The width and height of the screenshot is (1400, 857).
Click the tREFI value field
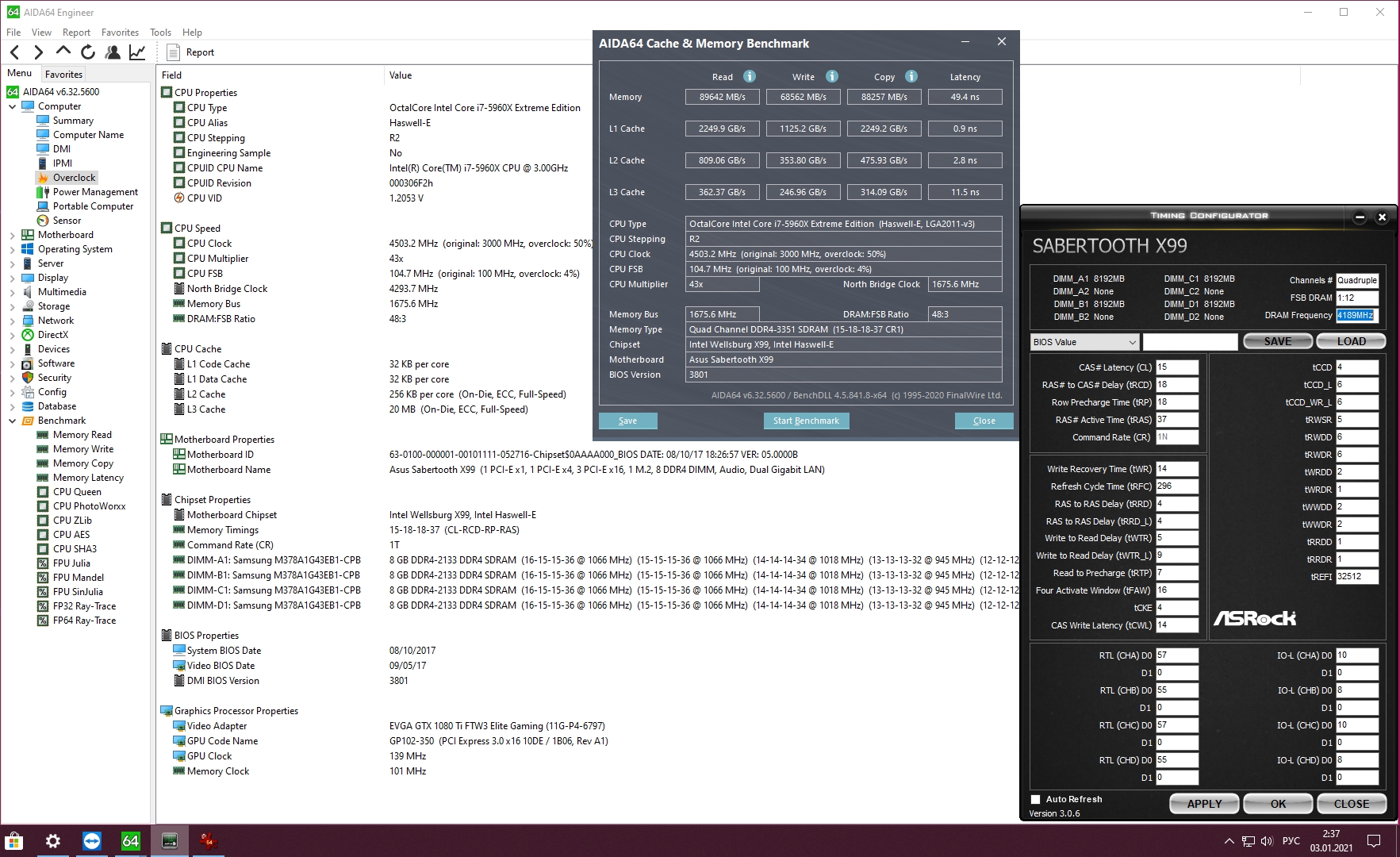coord(1357,577)
